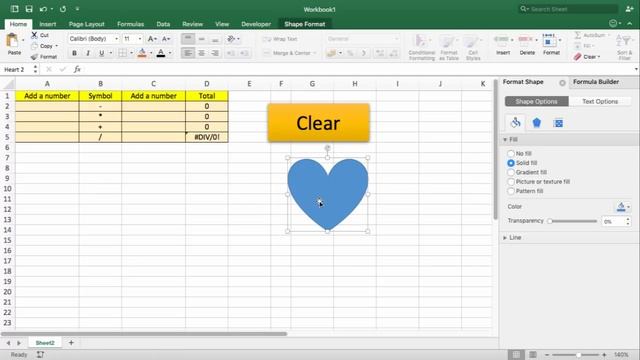The width and height of the screenshot is (640, 360).
Task: Click the Save icon in title bar
Action: 29,9
